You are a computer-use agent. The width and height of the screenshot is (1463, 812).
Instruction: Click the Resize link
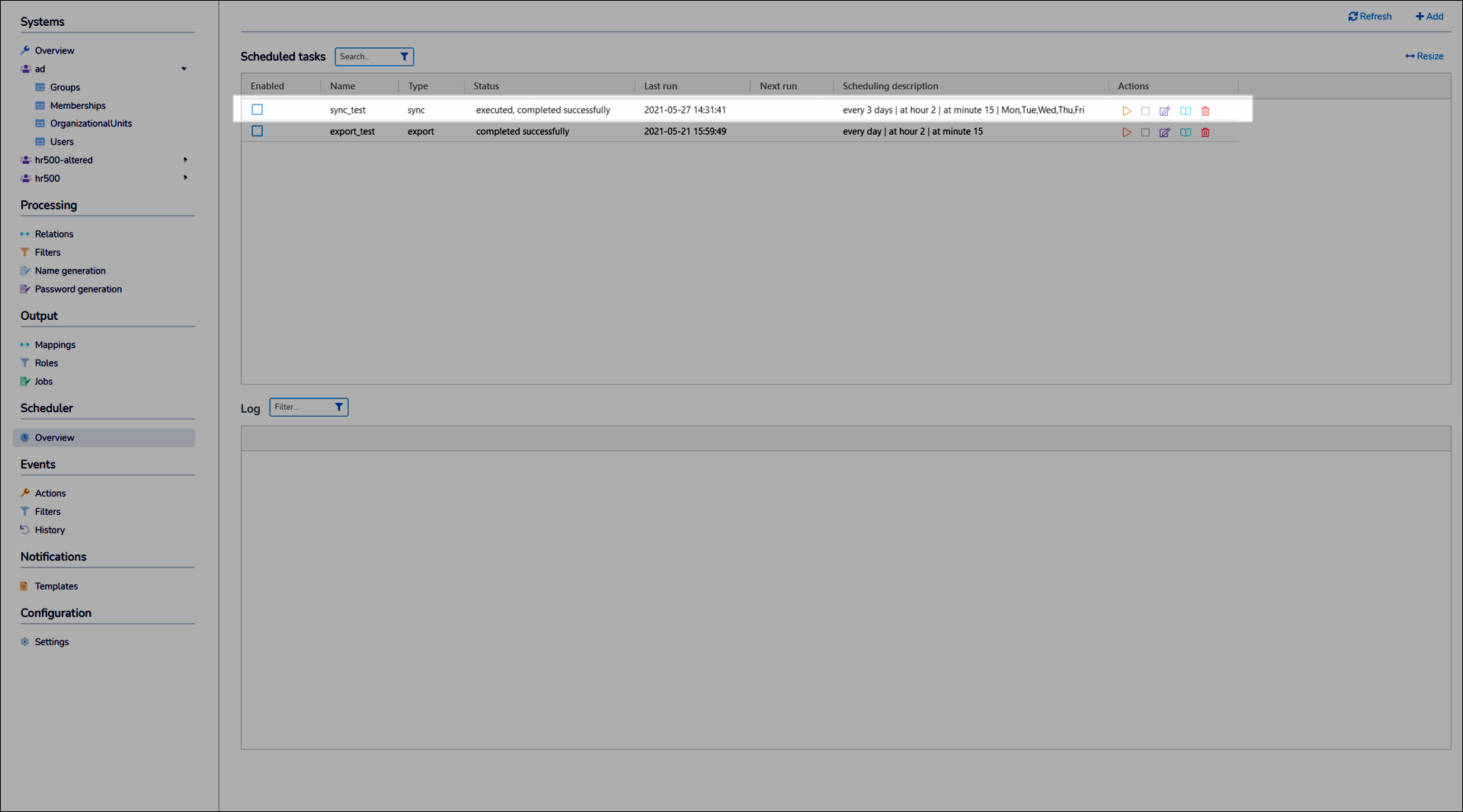[x=1424, y=56]
